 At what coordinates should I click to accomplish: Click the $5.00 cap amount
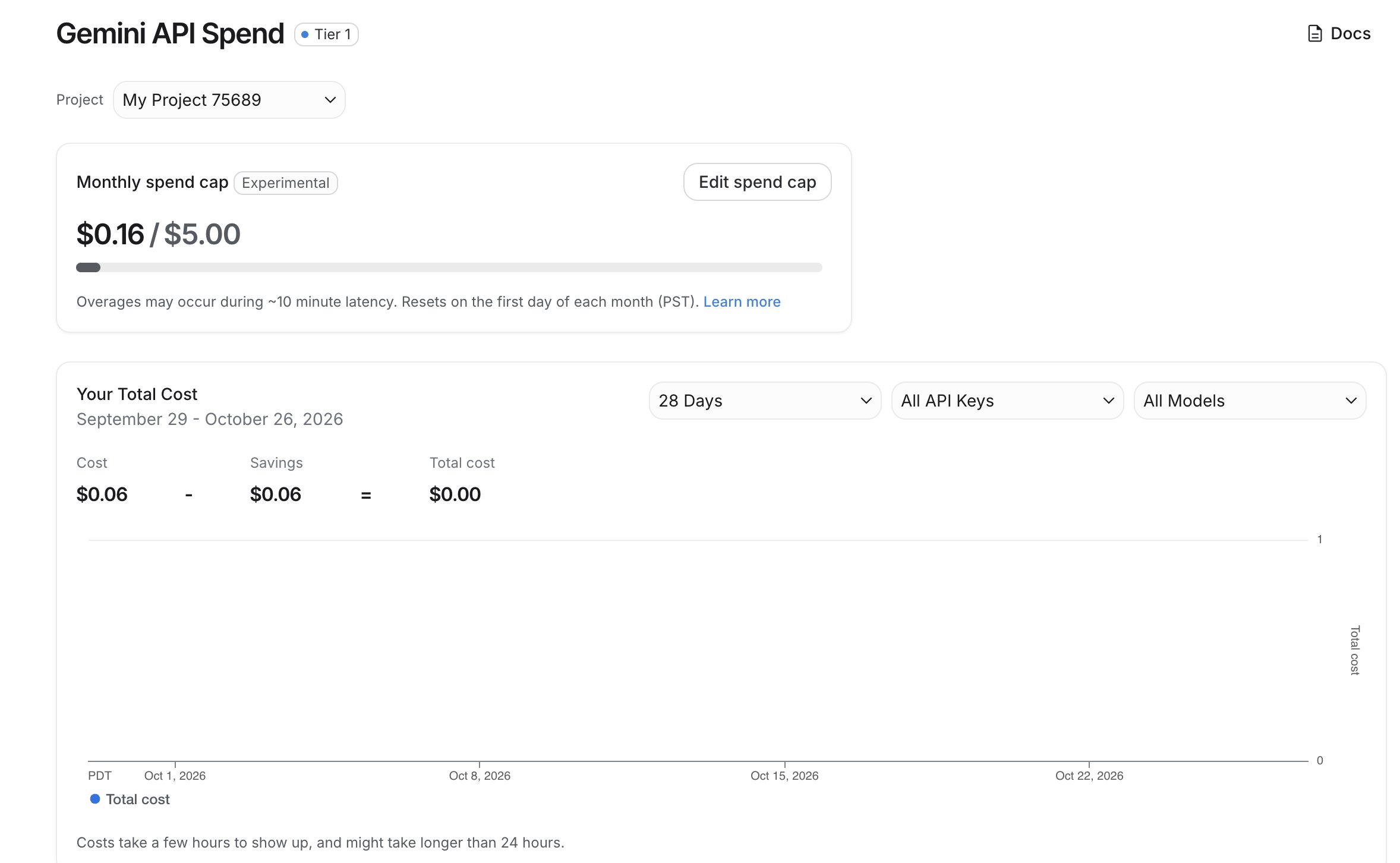[x=202, y=234]
